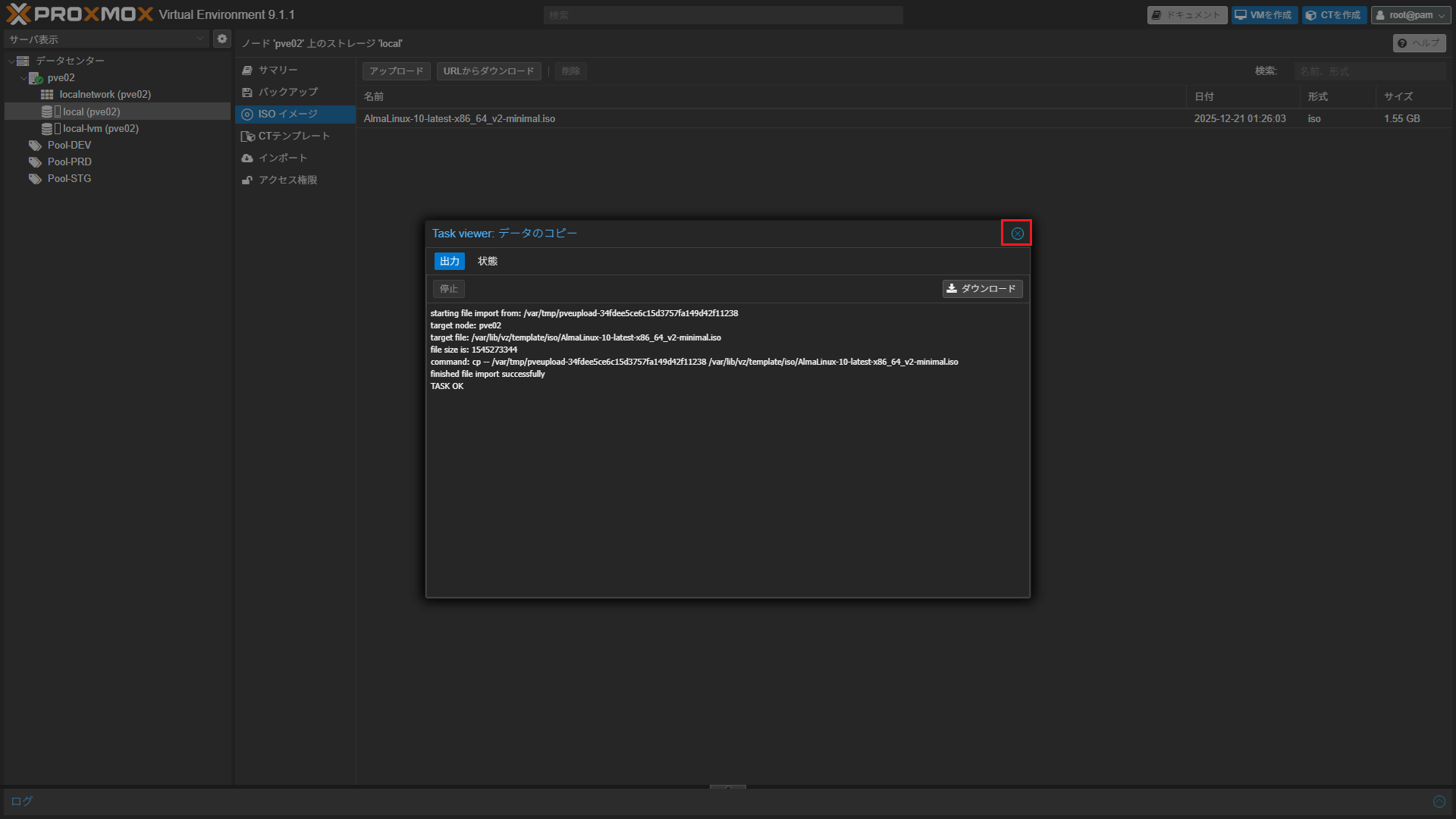
Task: Click the VMを作成 button
Action: (1263, 15)
